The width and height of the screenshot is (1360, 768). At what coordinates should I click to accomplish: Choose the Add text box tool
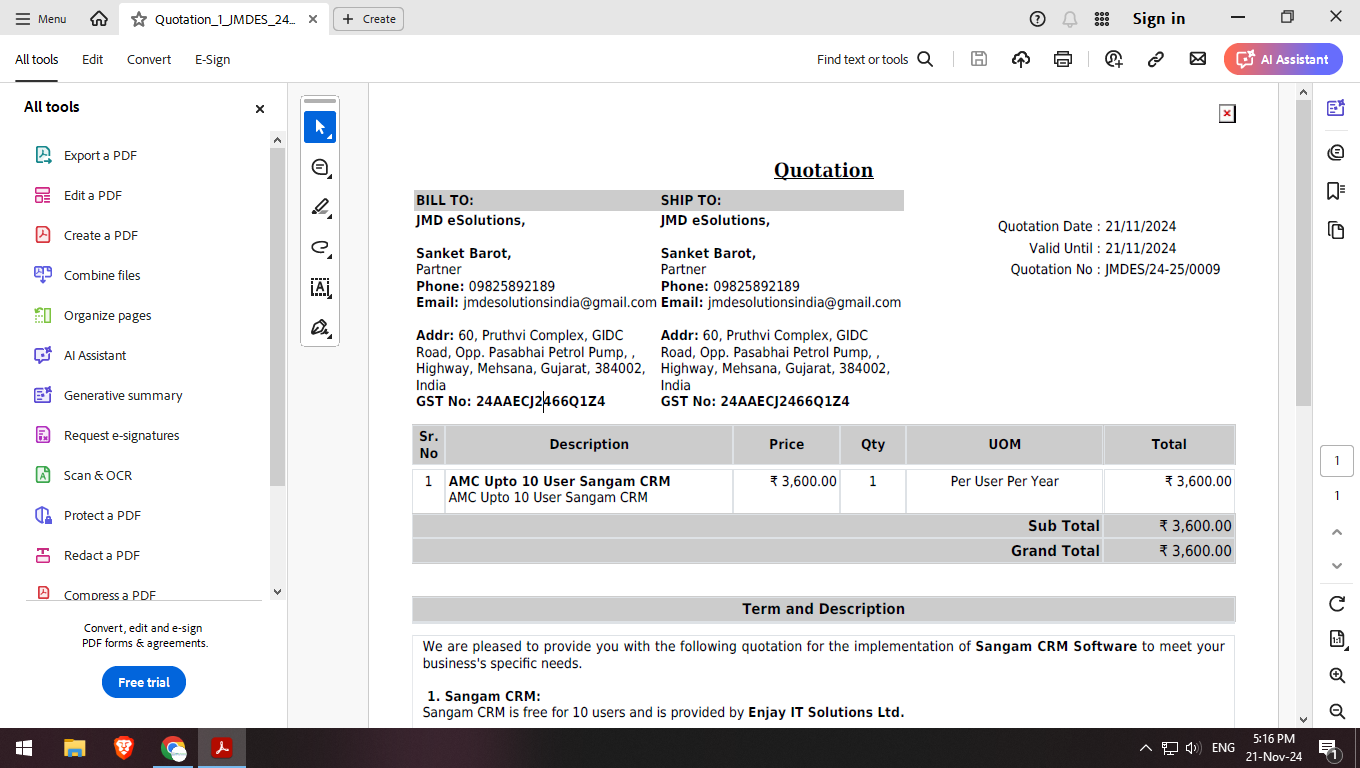click(x=320, y=287)
